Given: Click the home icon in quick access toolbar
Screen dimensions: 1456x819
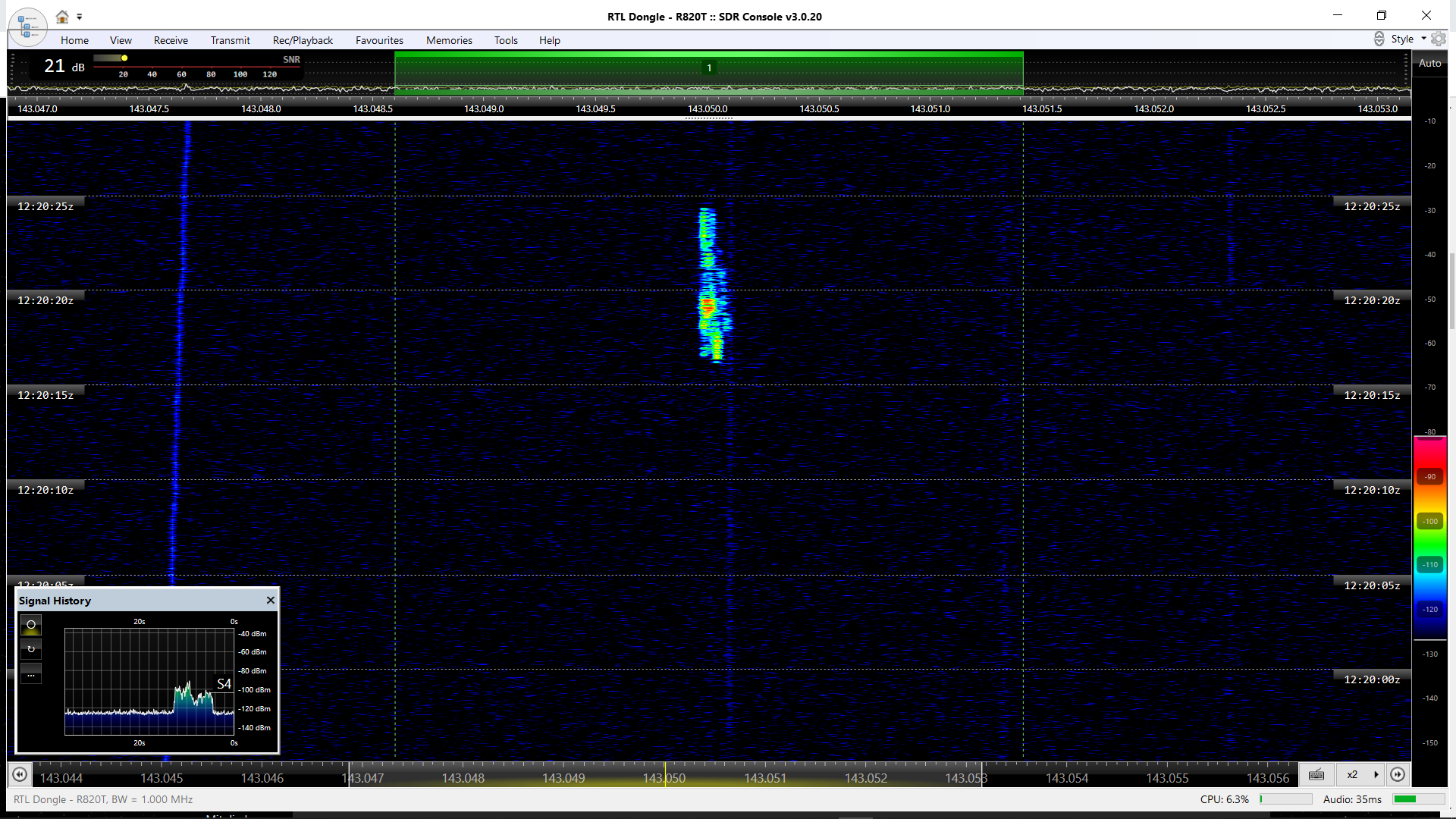Looking at the screenshot, I should (x=62, y=16).
